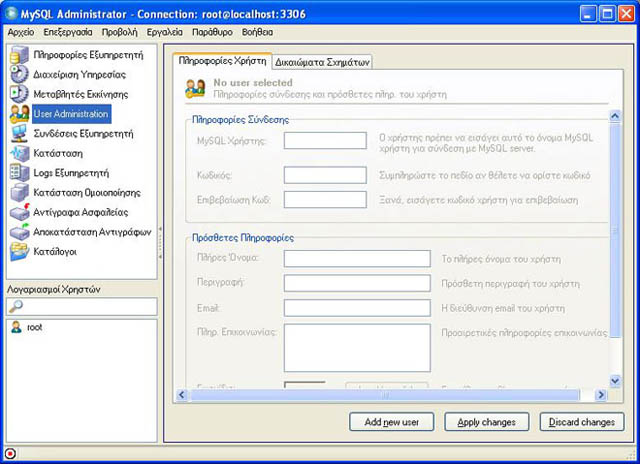Select the User Administration users icon
The width and height of the screenshot is (640, 464).
point(19,114)
